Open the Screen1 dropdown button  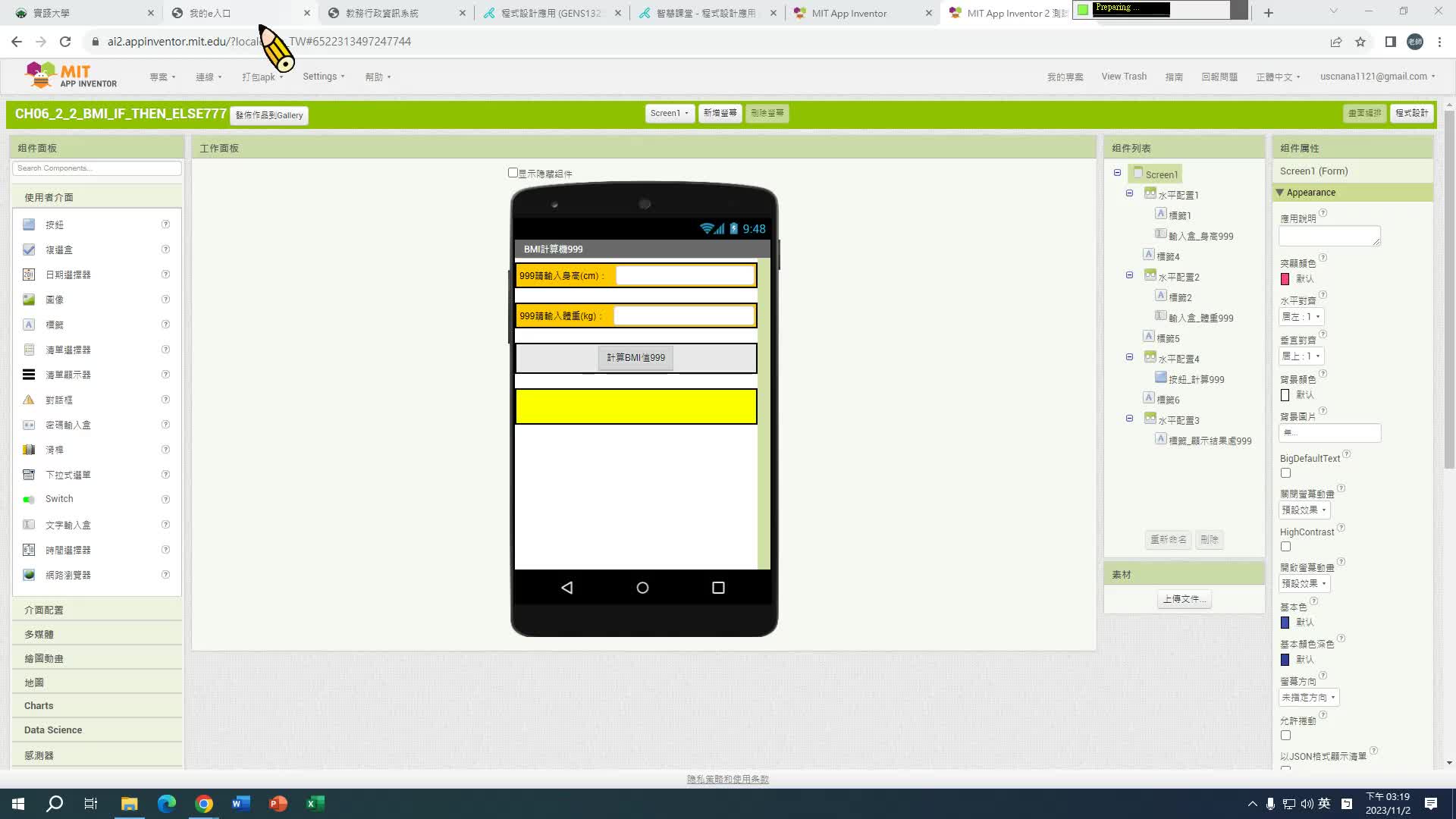point(670,113)
